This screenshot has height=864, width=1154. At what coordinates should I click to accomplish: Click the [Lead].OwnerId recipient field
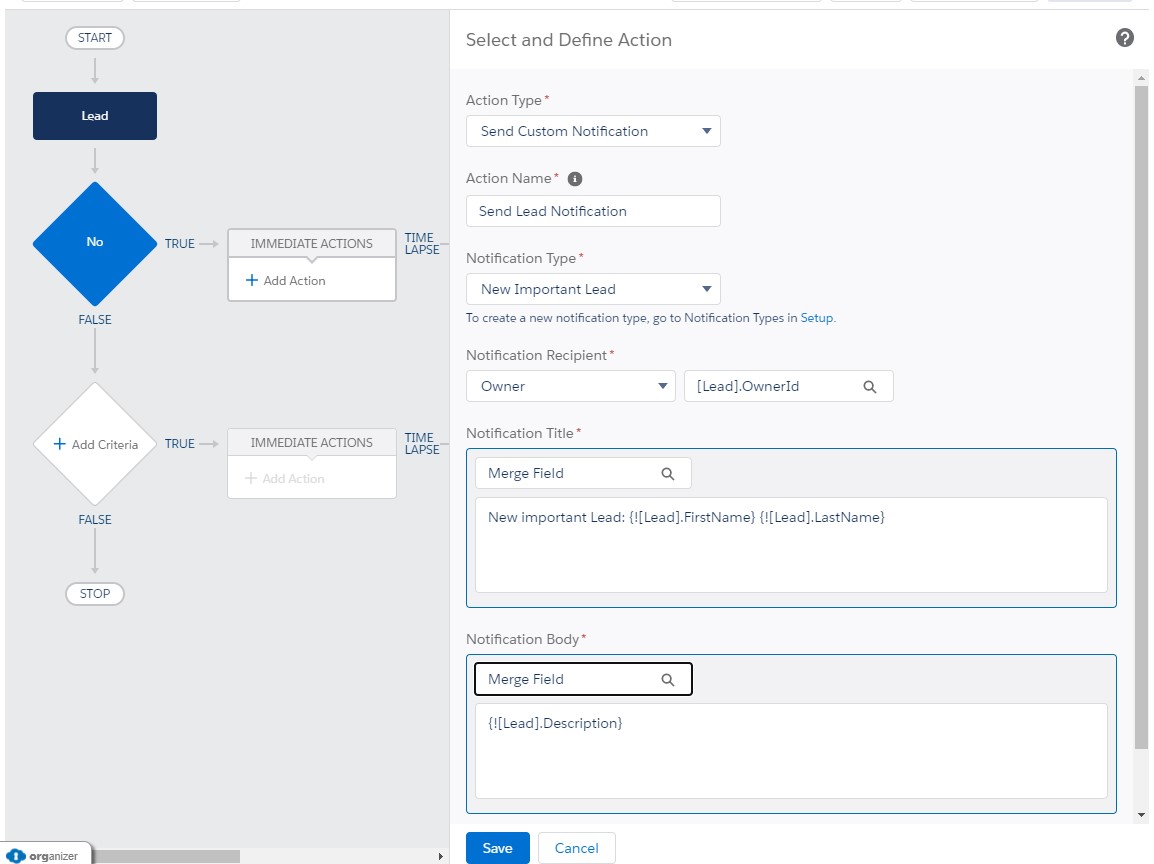789,386
